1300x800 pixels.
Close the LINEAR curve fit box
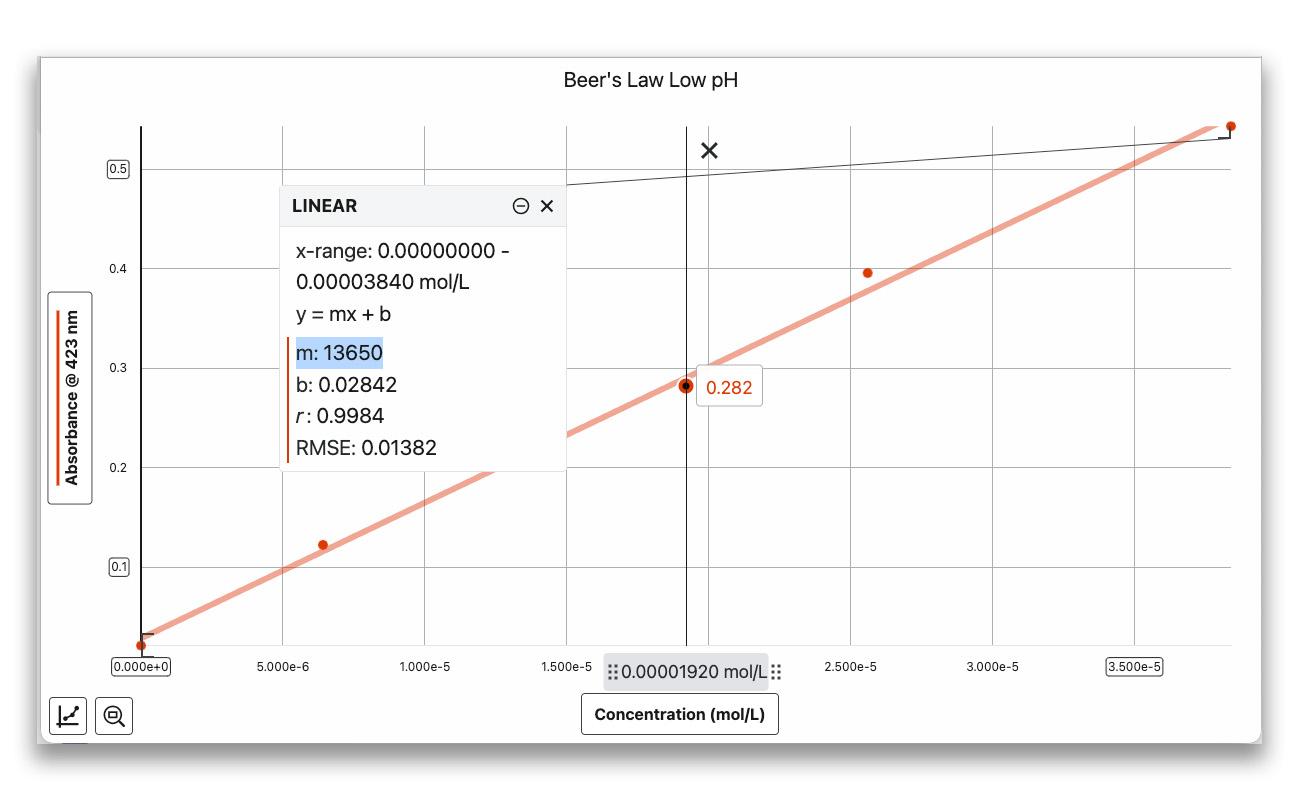click(x=547, y=206)
